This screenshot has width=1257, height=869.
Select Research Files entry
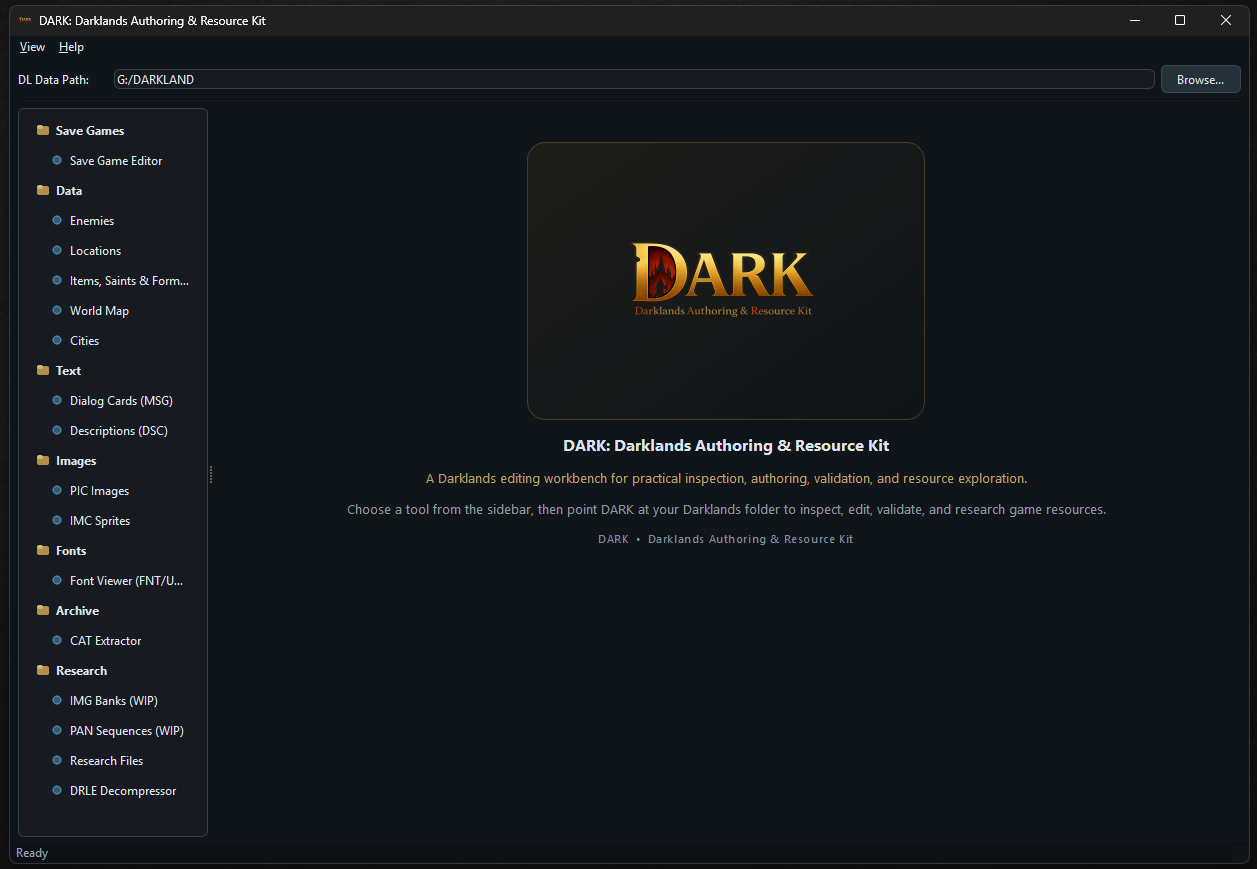tap(107, 761)
